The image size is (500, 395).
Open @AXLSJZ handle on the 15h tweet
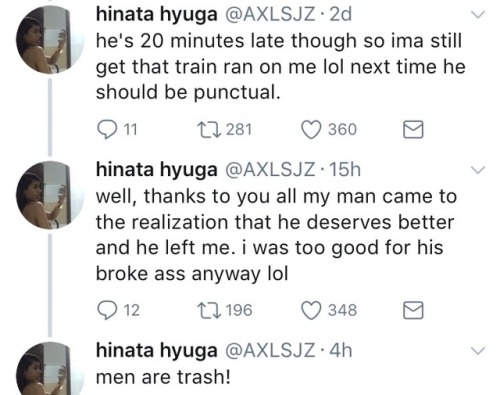(270, 170)
